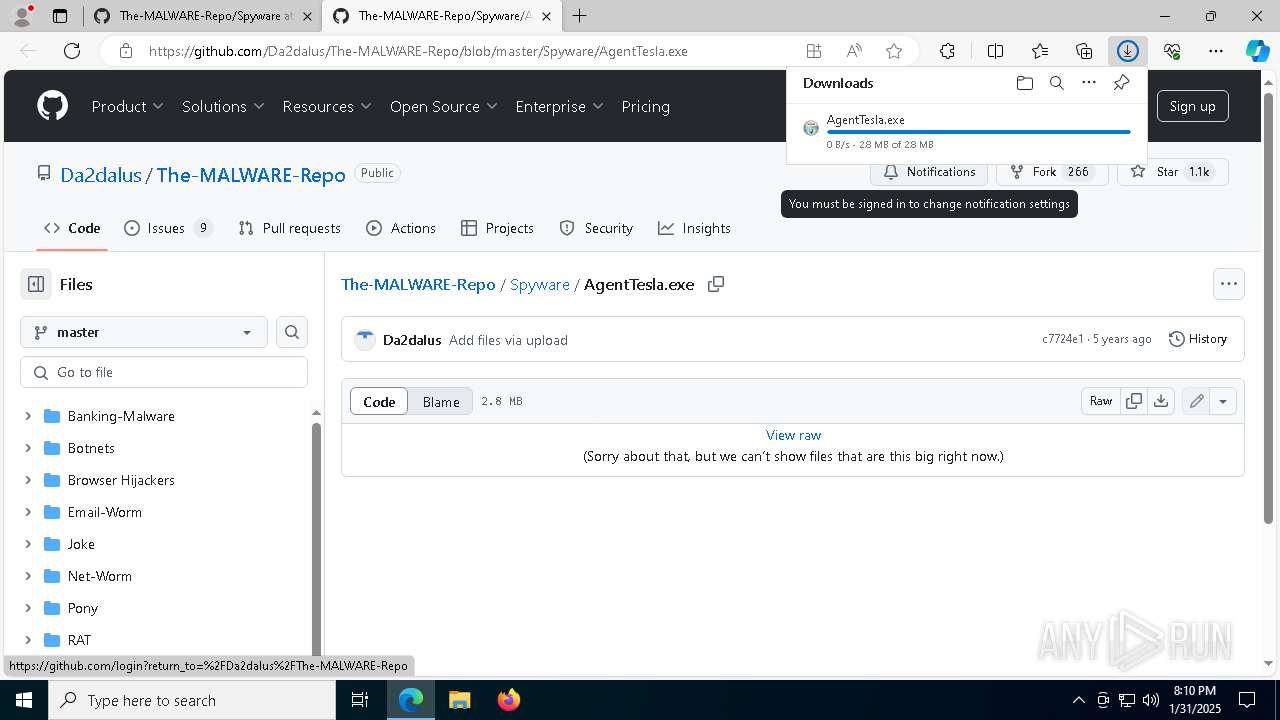
Task: Expand the Solutions menu
Action: [223, 106]
